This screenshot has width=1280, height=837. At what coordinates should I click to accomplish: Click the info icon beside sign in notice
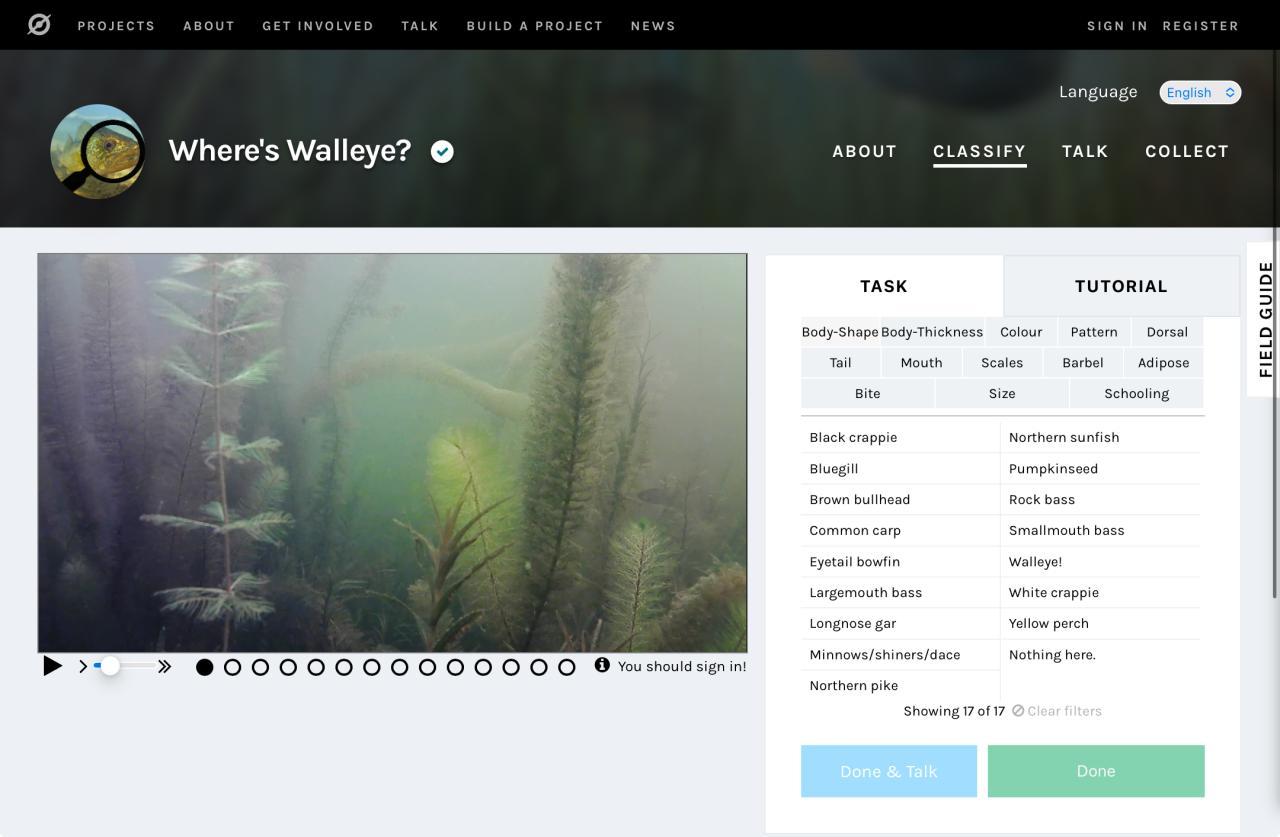[x=602, y=665]
